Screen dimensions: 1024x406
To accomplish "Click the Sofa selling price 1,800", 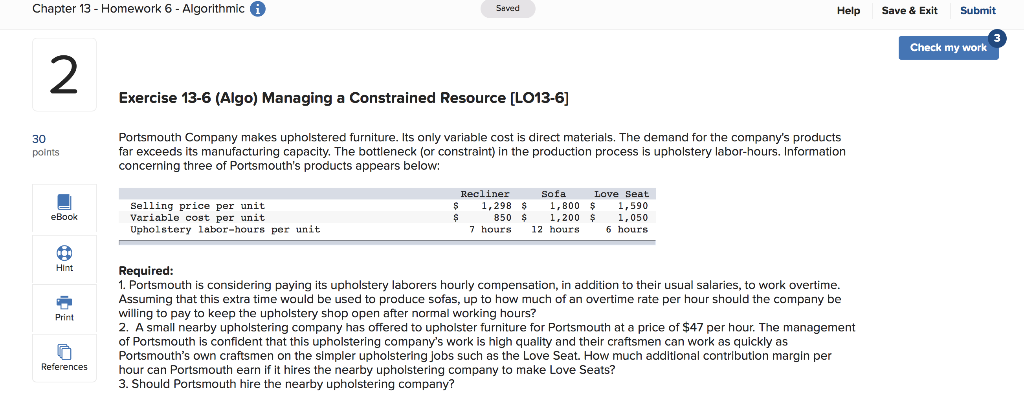I will click(564, 206).
